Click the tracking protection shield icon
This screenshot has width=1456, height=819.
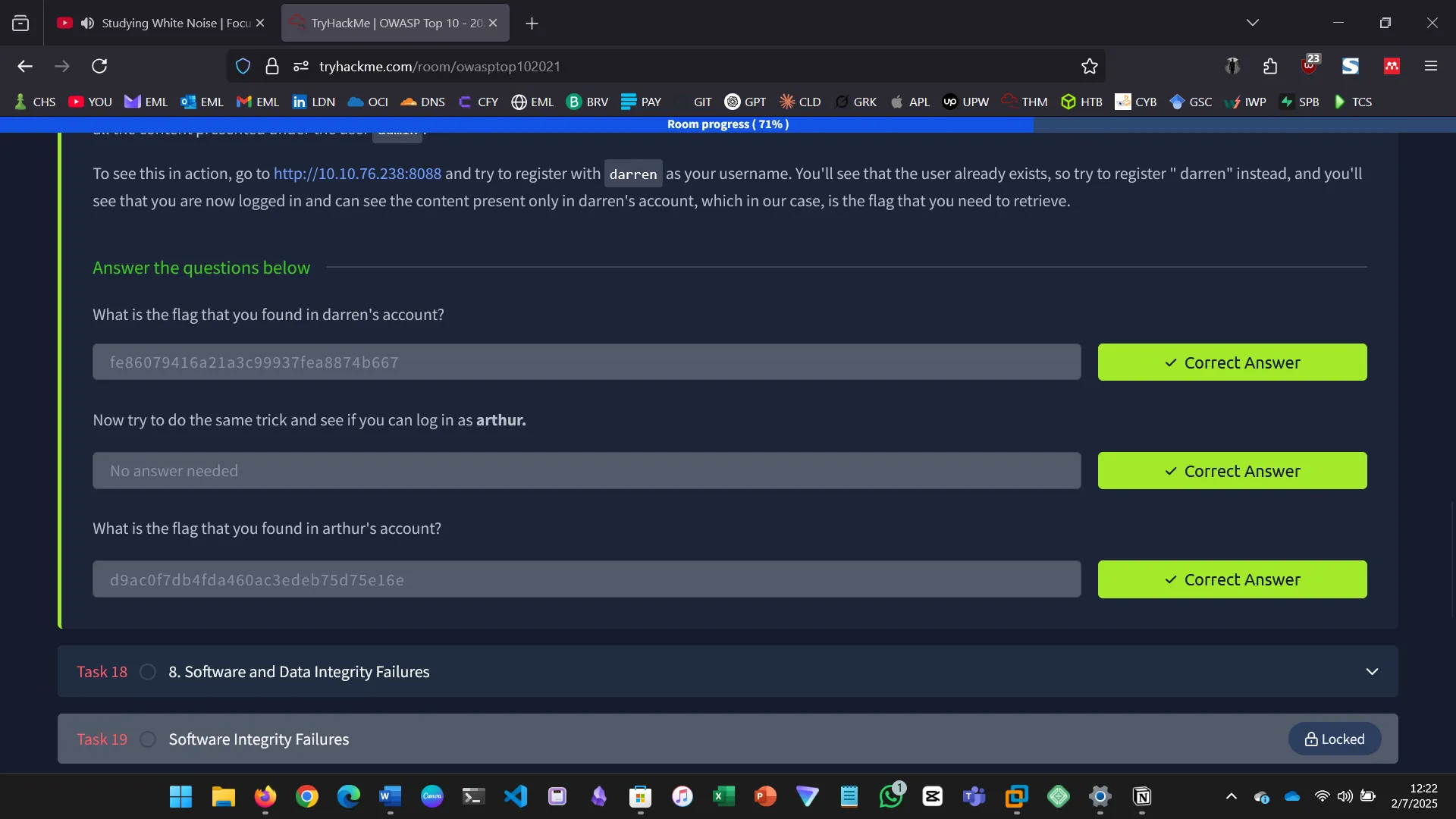point(243,67)
